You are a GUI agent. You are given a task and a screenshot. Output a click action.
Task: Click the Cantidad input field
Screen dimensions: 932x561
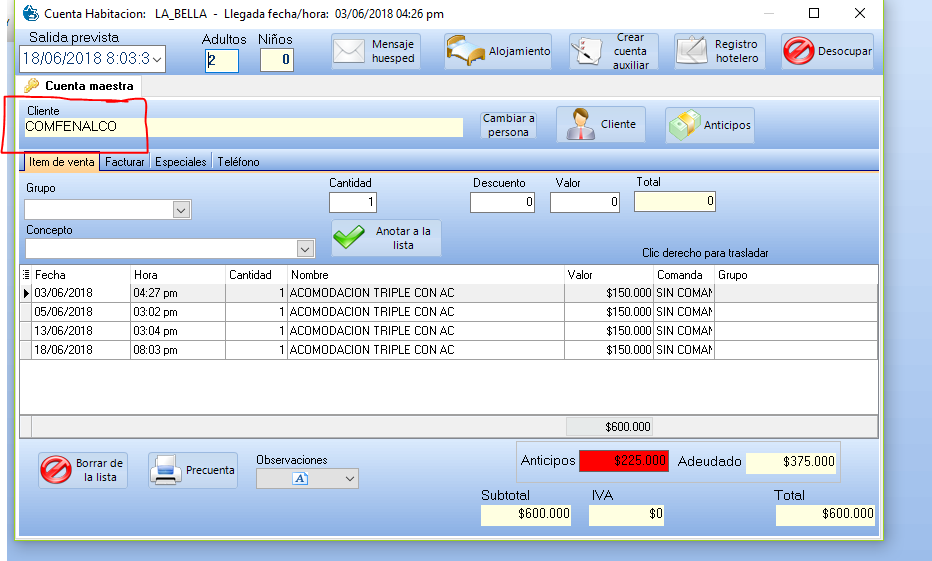(x=352, y=203)
